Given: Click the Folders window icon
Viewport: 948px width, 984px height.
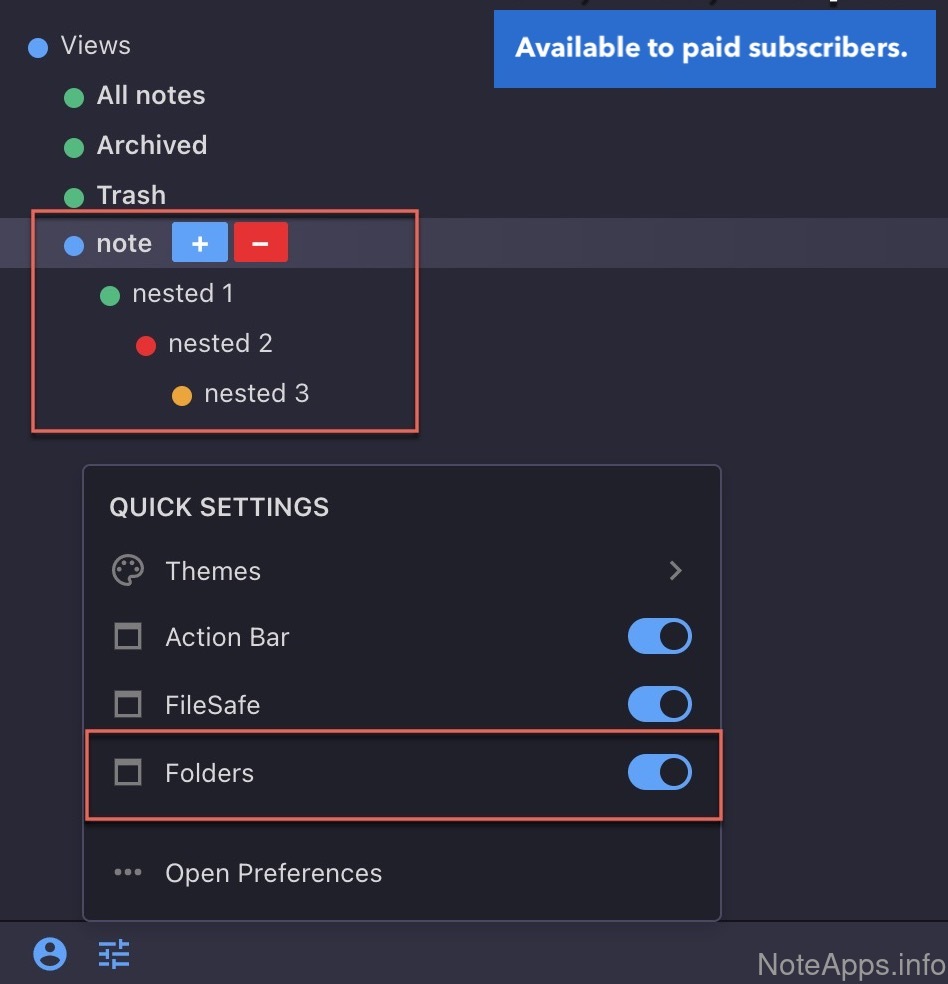Looking at the screenshot, I should pos(128,773).
